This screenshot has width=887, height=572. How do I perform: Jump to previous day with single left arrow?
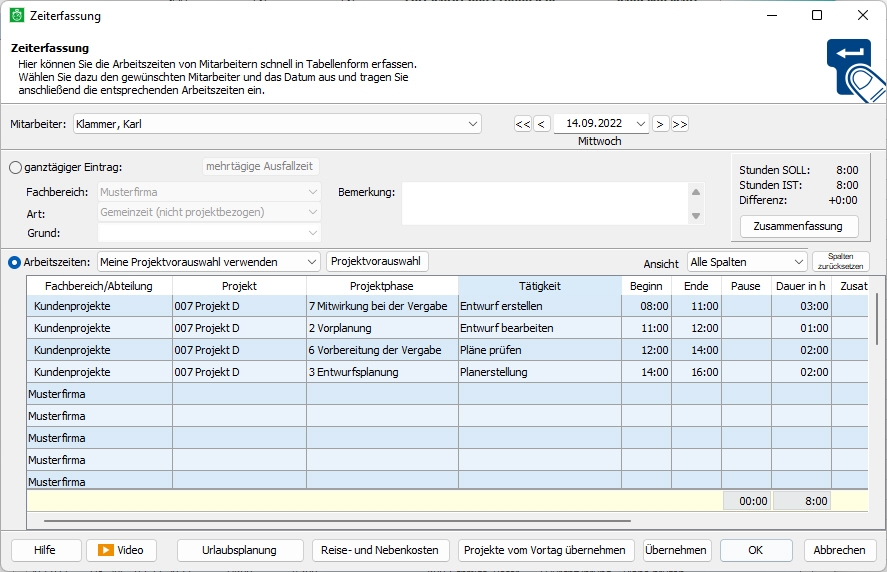(542, 124)
